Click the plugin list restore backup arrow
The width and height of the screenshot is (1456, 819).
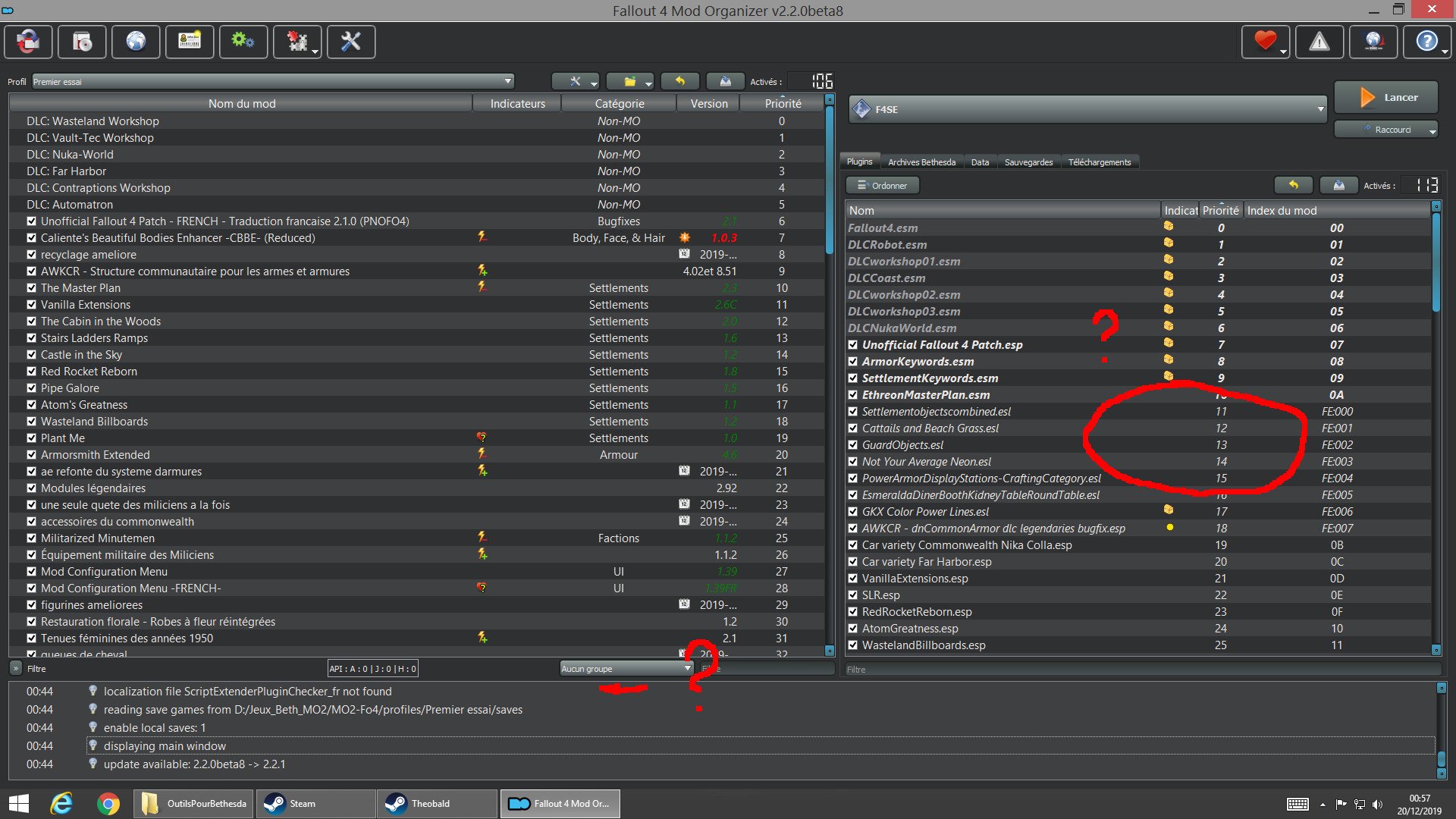[x=1294, y=185]
